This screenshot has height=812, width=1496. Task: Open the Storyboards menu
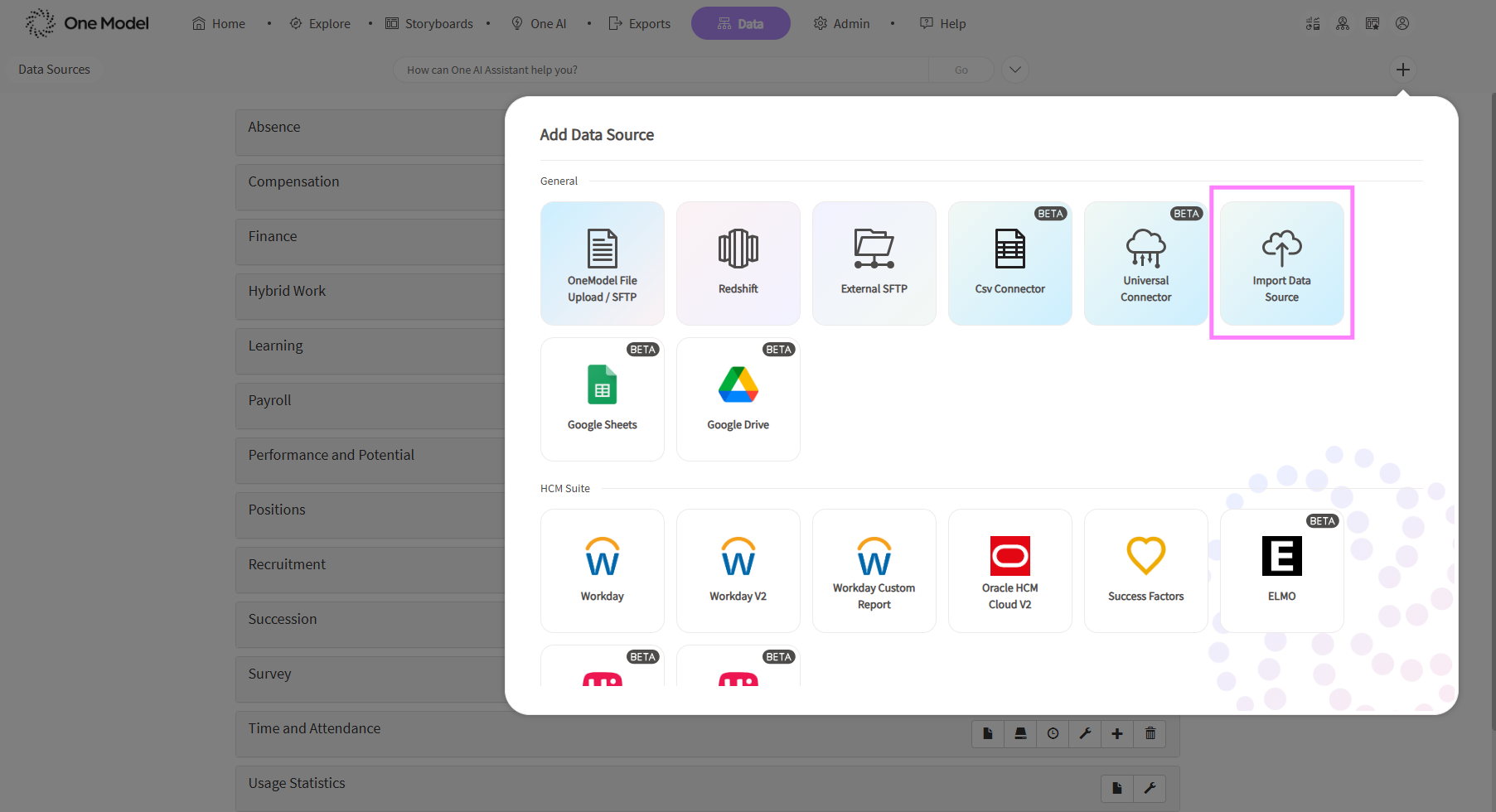[x=429, y=23]
